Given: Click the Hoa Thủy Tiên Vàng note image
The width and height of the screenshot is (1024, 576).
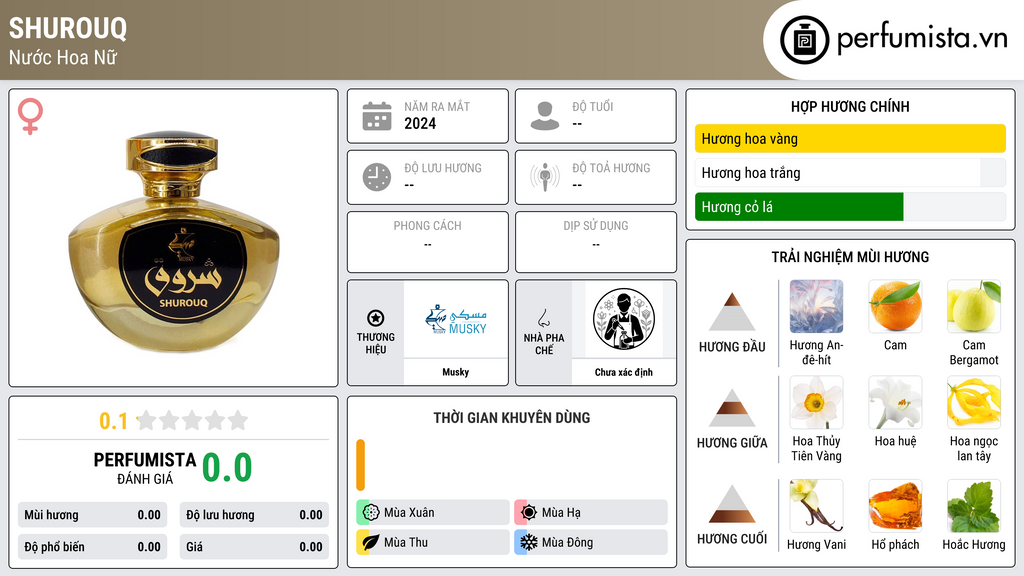Looking at the screenshot, I should point(816,402).
